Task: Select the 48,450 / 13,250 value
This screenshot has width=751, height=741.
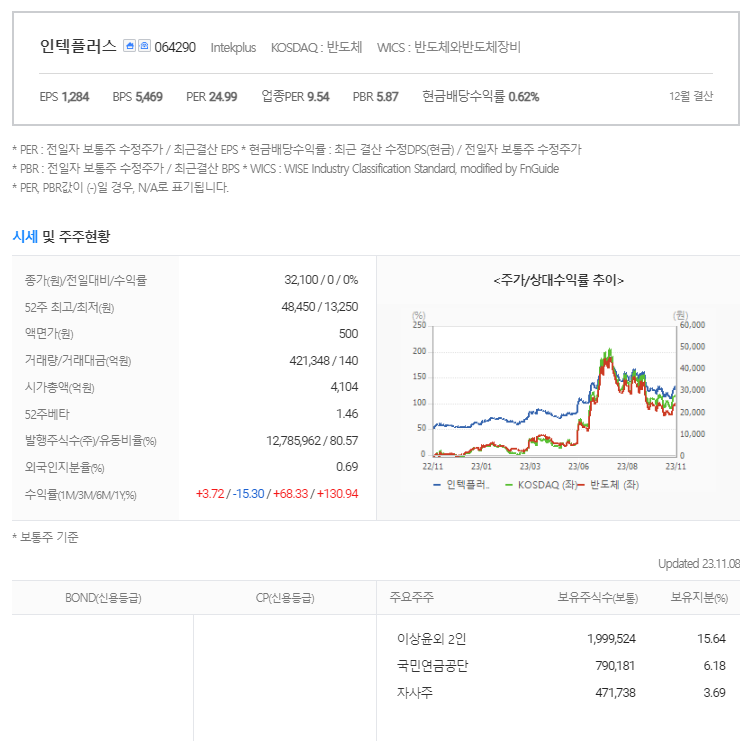Action: pos(319,307)
